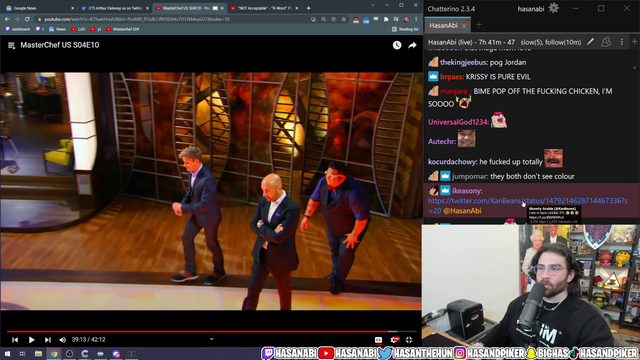The height and width of the screenshot is (360, 640).
Task: Go back in Chrome
Action: click(x=7, y=19)
